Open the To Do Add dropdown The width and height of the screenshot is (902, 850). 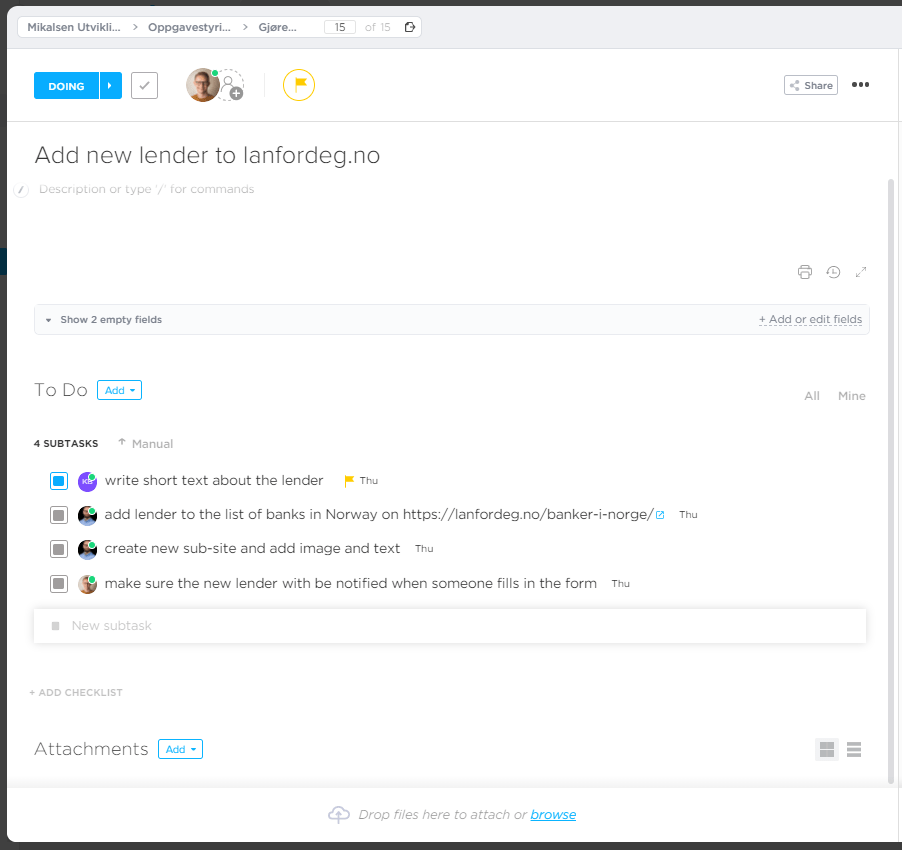tap(119, 390)
